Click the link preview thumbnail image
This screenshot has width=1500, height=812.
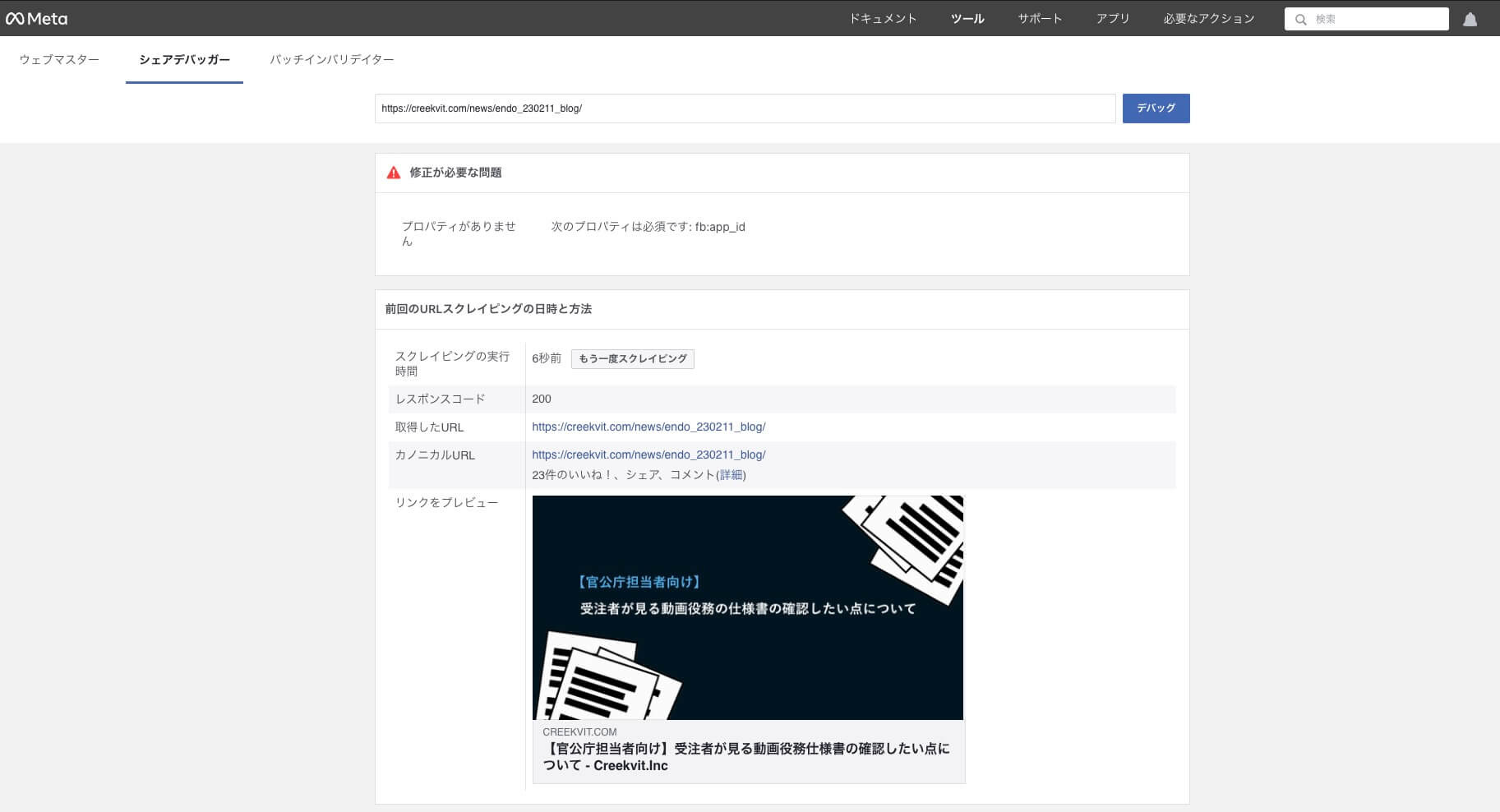(747, 607)
